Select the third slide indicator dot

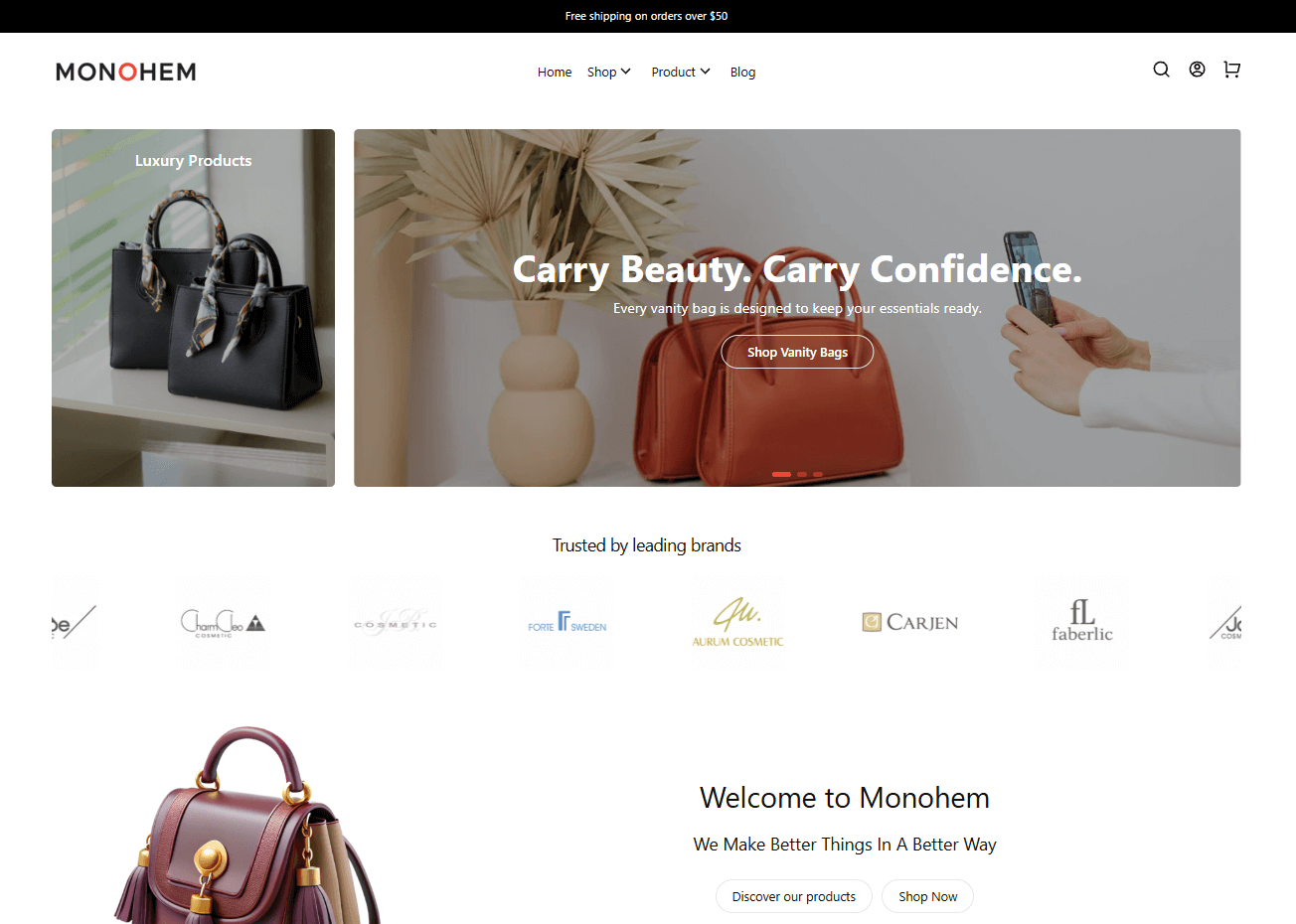click(x=818, y=475)
